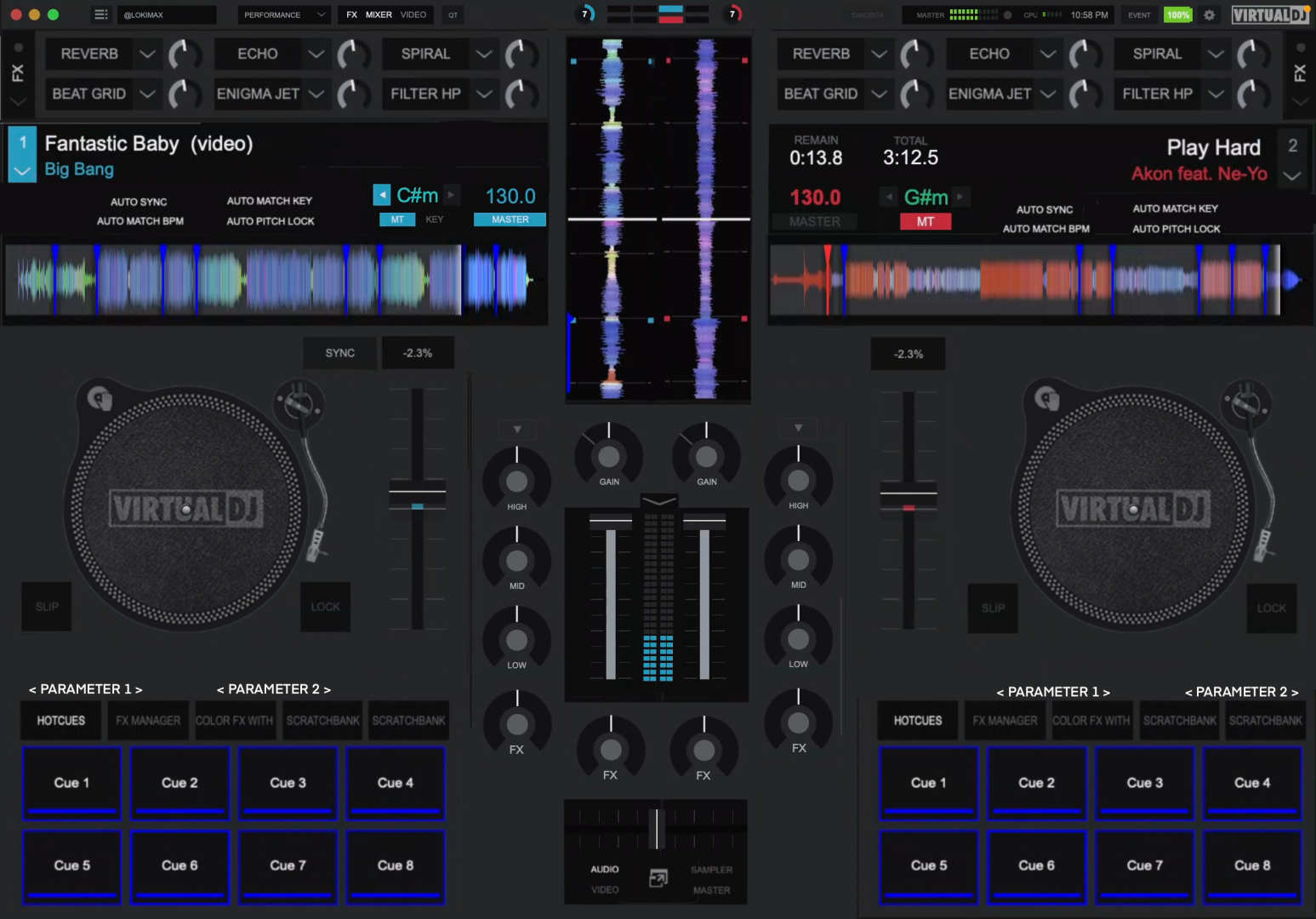Viewport: 1316px width, 919px height.
Task: Toggle deck 1 MT master tempo
Action: tap(397, 220)
